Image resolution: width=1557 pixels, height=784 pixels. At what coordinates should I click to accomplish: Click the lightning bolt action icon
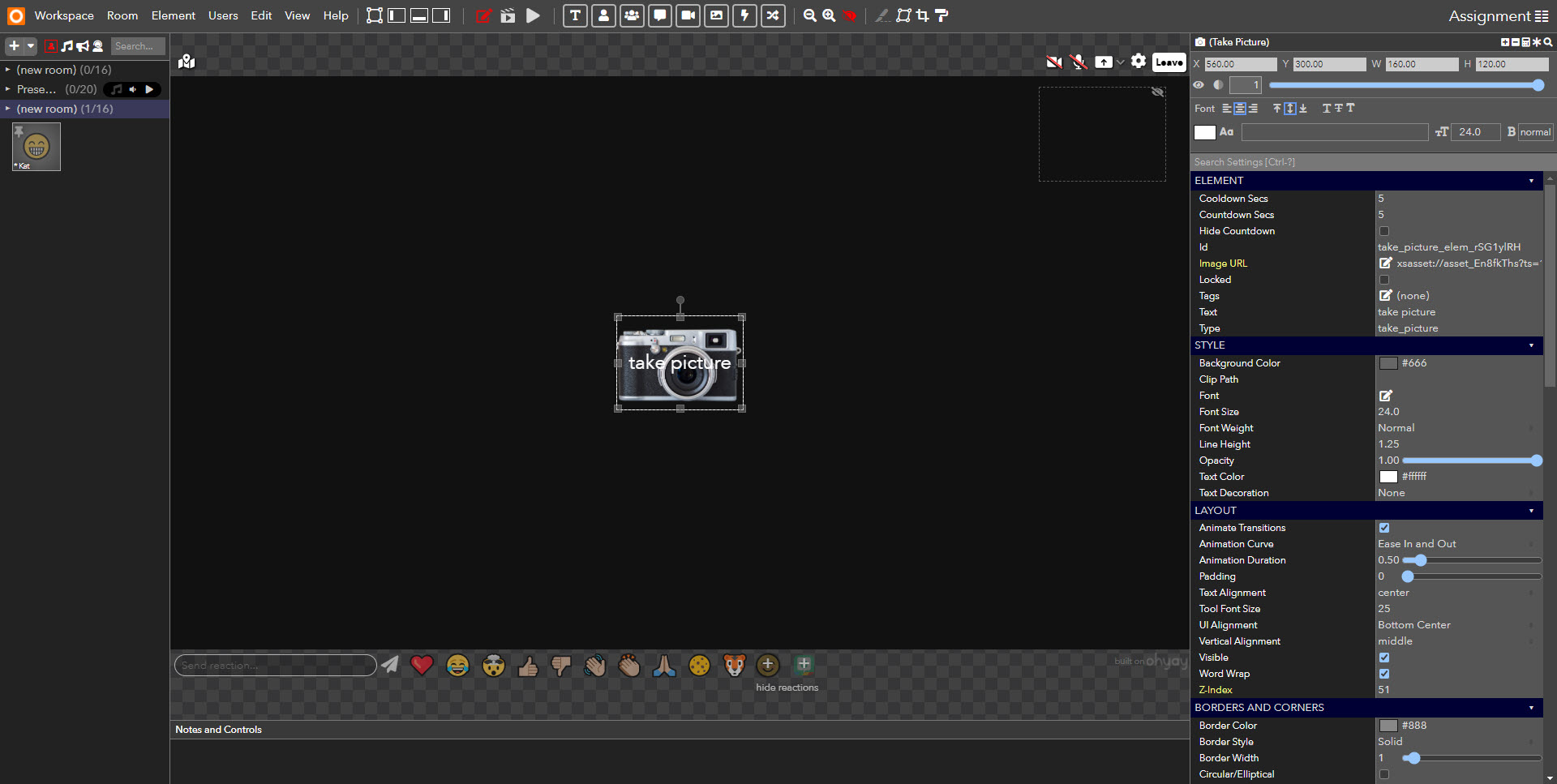[x=744, y=15]
